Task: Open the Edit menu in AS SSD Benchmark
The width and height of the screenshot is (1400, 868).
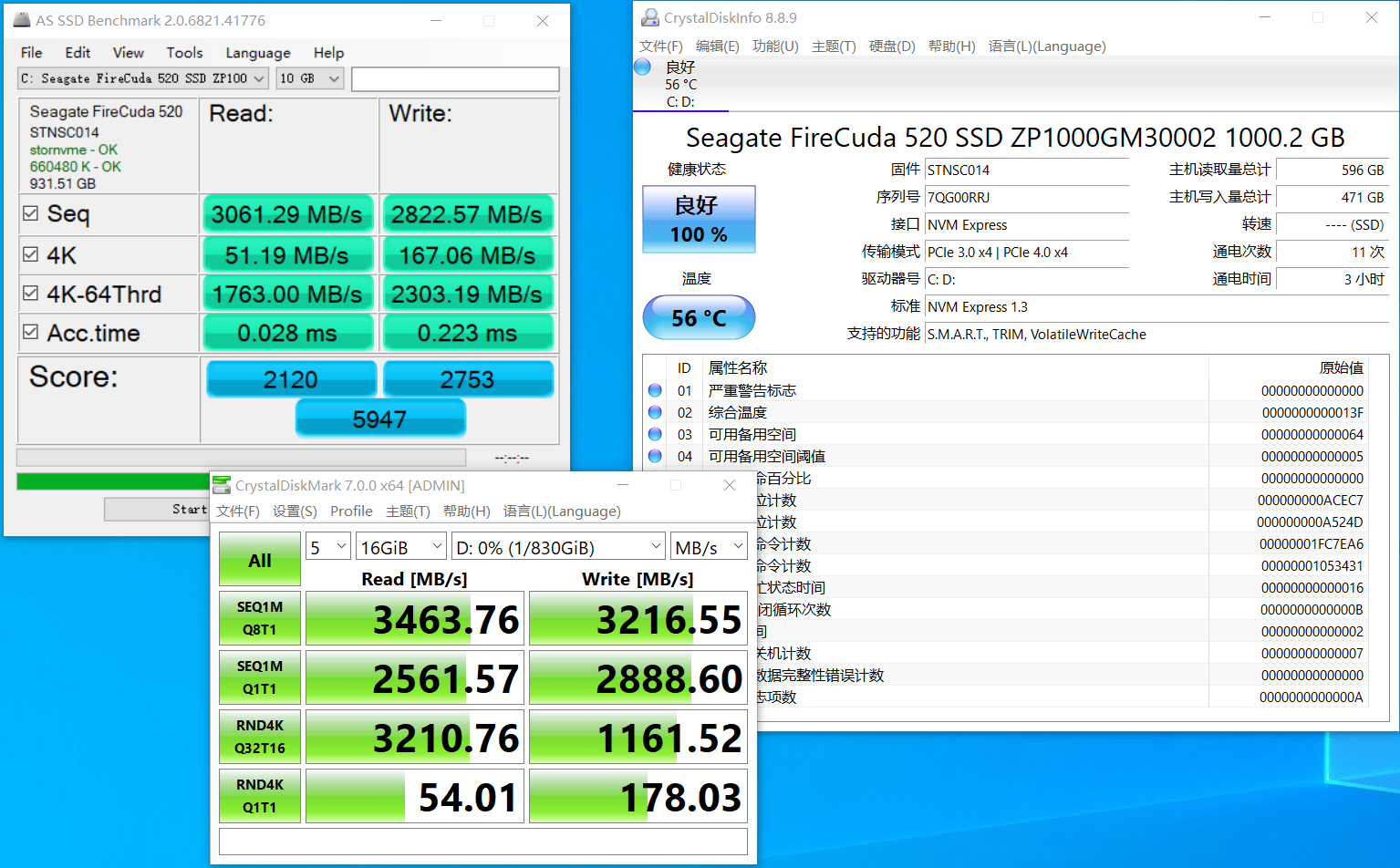Action: (78, 53)
